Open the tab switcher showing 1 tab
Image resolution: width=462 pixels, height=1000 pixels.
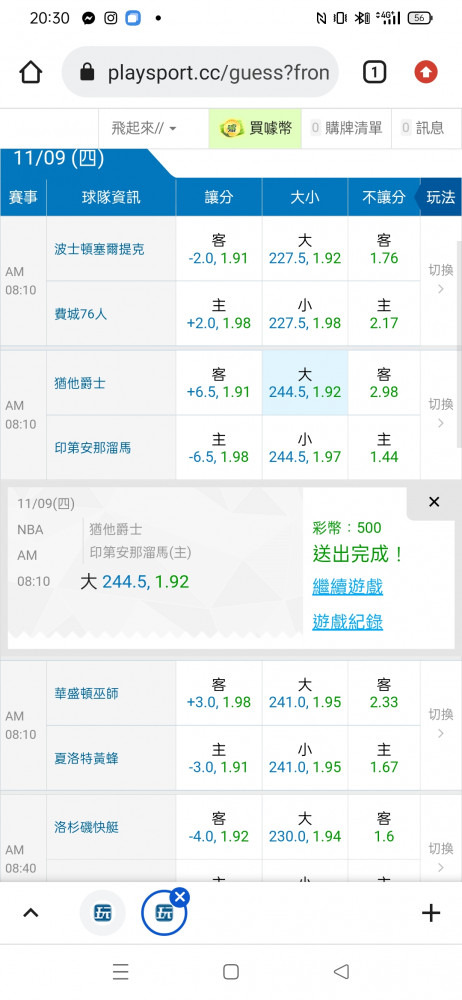click(x=375, y=73)
